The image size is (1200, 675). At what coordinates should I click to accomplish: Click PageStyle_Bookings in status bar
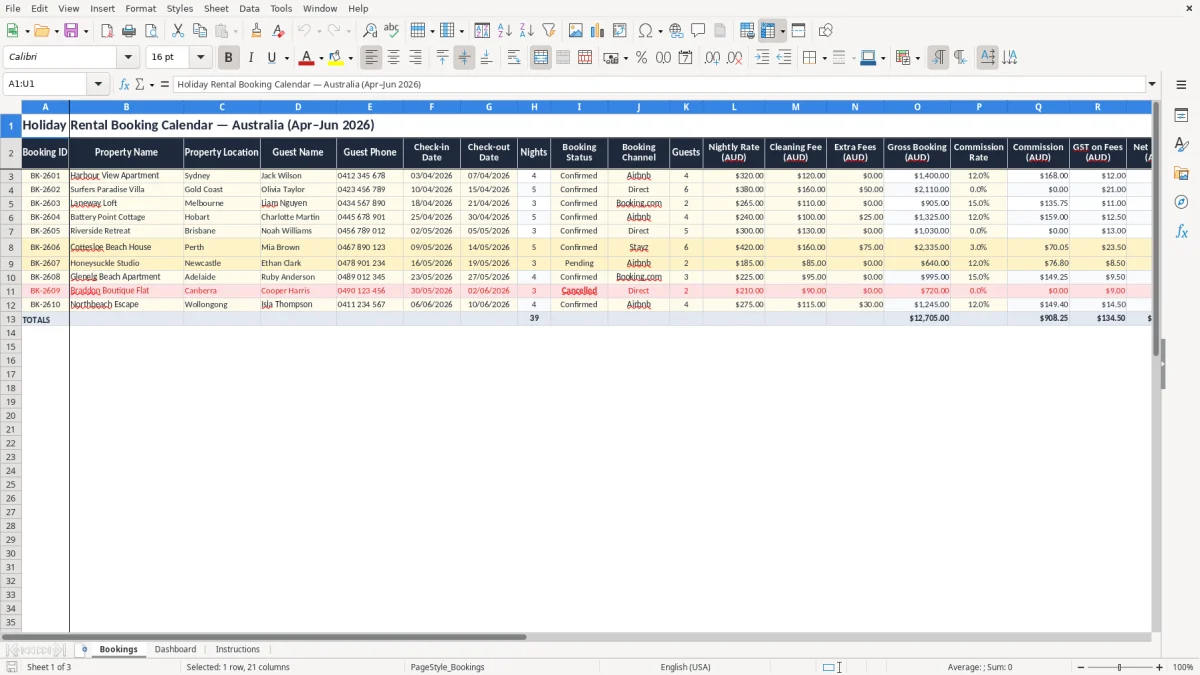[x=448, y=667]
